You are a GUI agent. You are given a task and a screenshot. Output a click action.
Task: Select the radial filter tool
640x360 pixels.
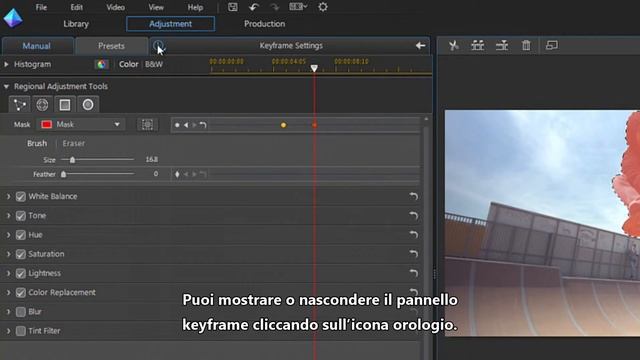pos(42,105)
